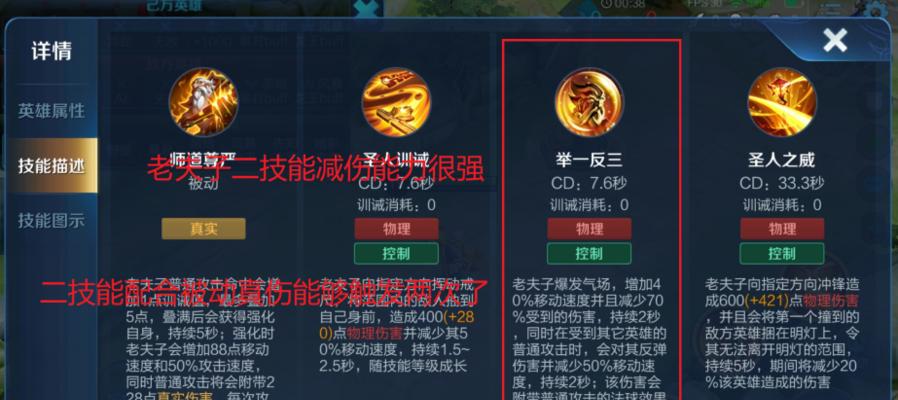Click 控制 tag under 举一反三
898x400 pixels.
coord(589,253)
